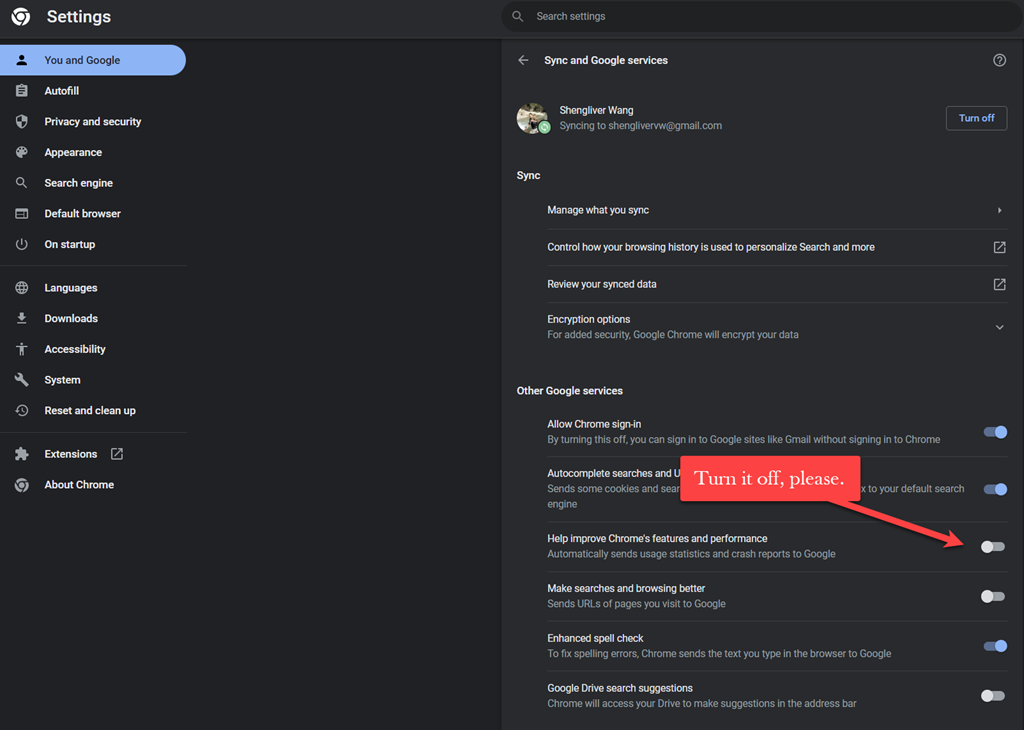Open external link icon for Review your synced data
The image size is (1024, 730).
999,284
